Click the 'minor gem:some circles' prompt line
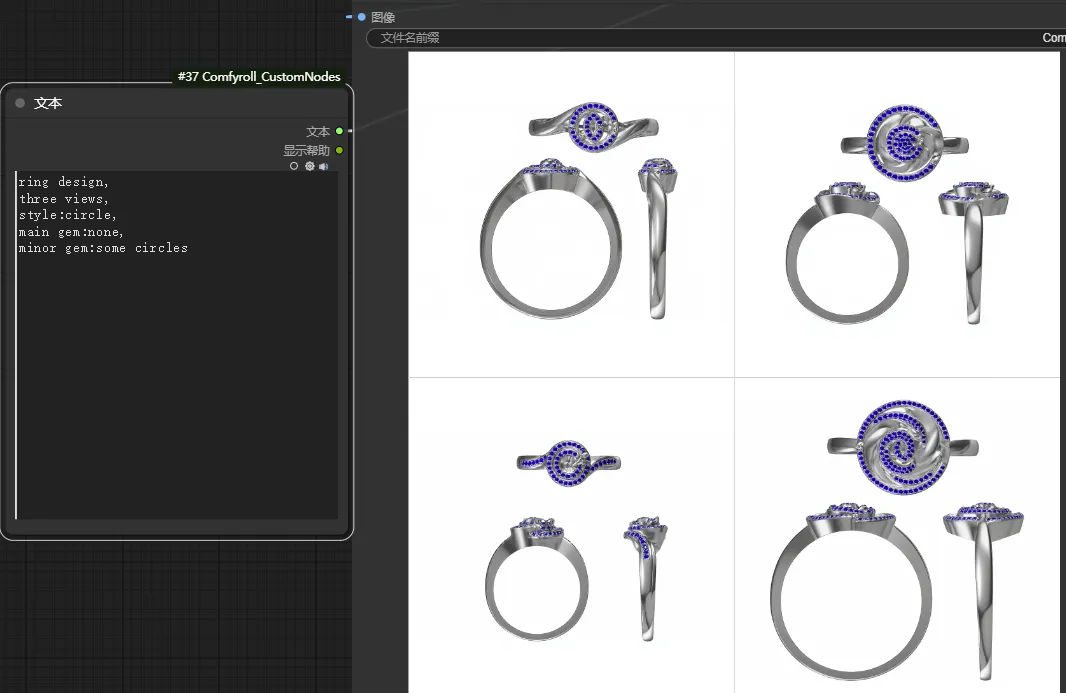 point(103,248)
